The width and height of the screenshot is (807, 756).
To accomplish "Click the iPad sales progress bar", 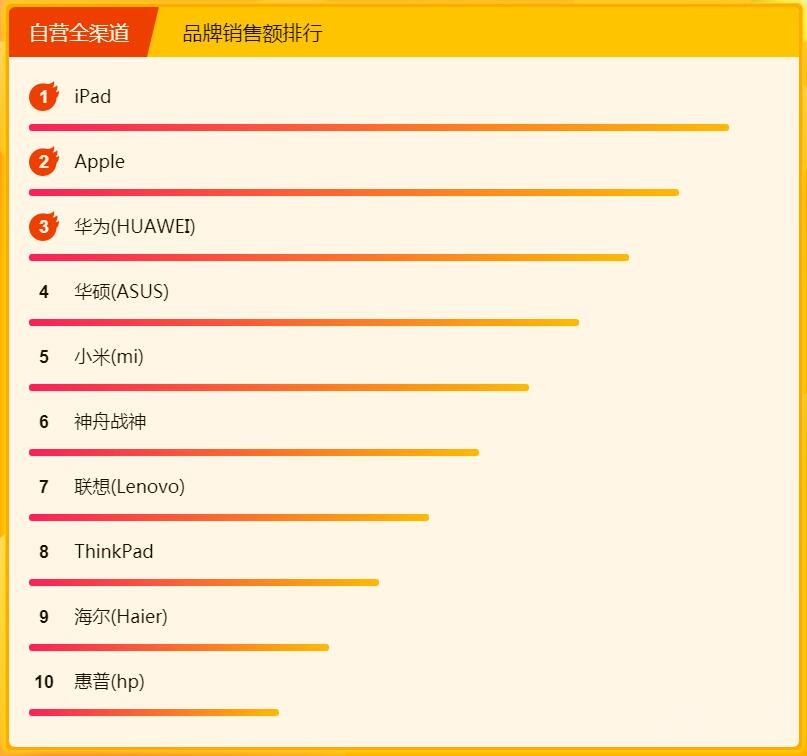I will coord(379,128).
